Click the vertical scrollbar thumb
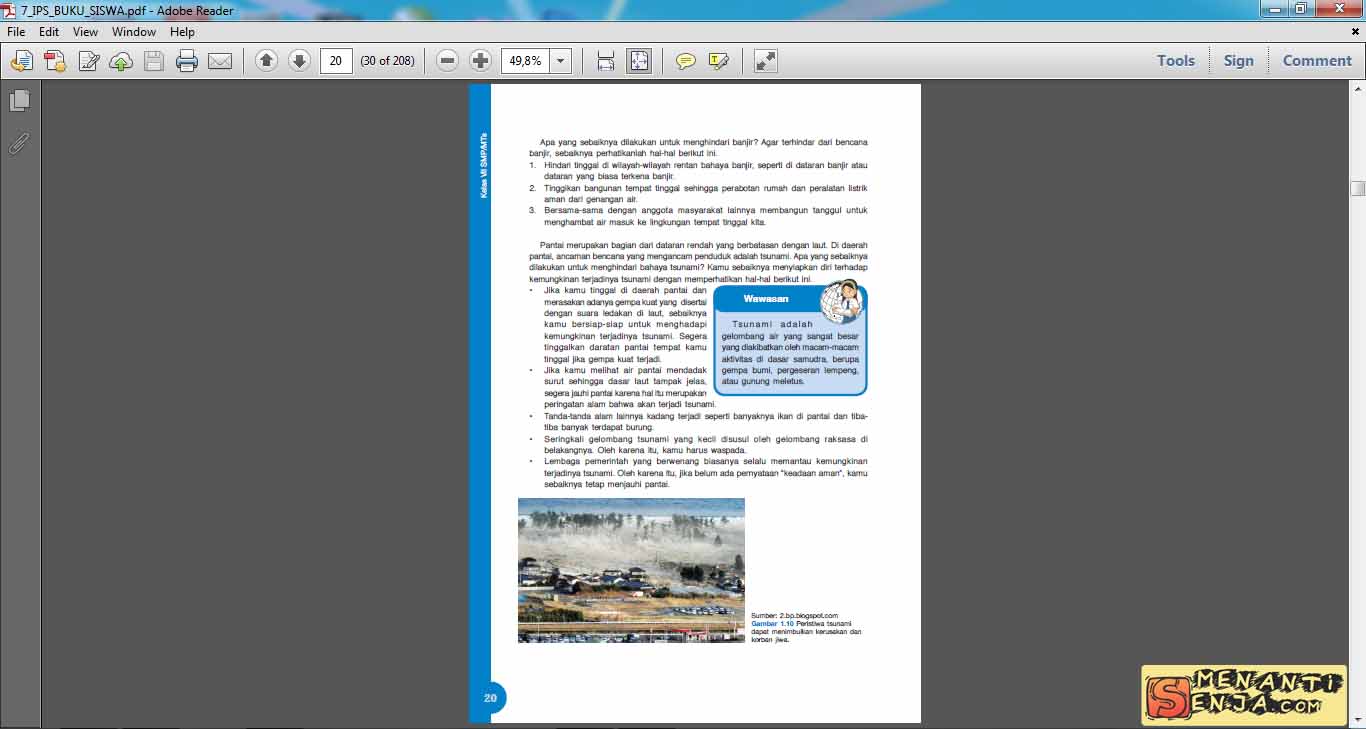1366x729 pixels. tap(1357, 188)
